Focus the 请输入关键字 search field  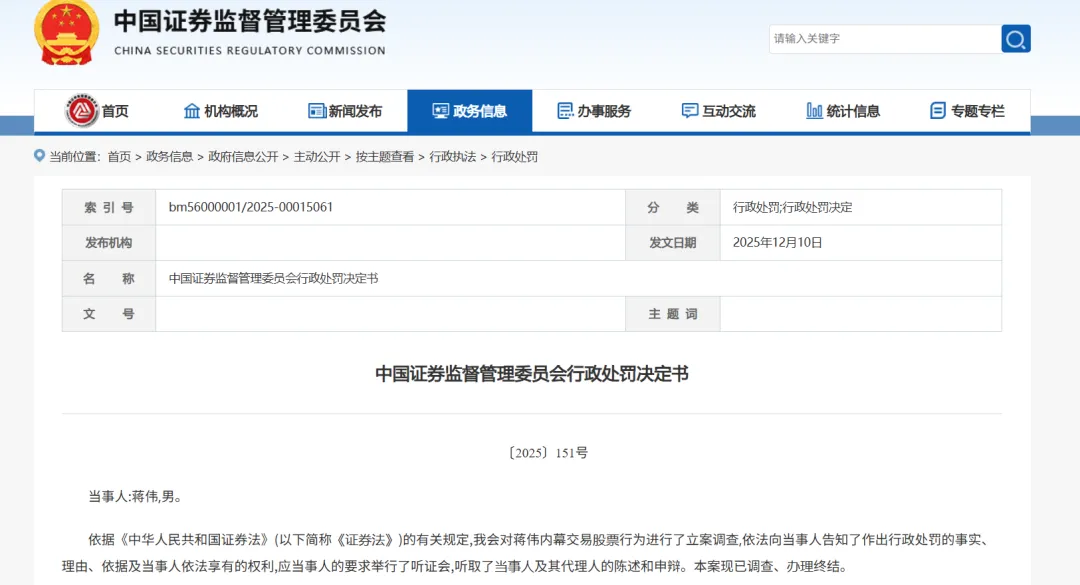(885, 39)
